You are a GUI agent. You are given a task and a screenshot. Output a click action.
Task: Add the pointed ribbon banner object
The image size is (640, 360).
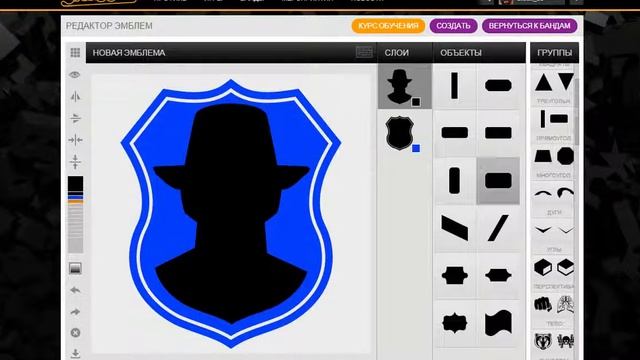(x=498, y=276)
